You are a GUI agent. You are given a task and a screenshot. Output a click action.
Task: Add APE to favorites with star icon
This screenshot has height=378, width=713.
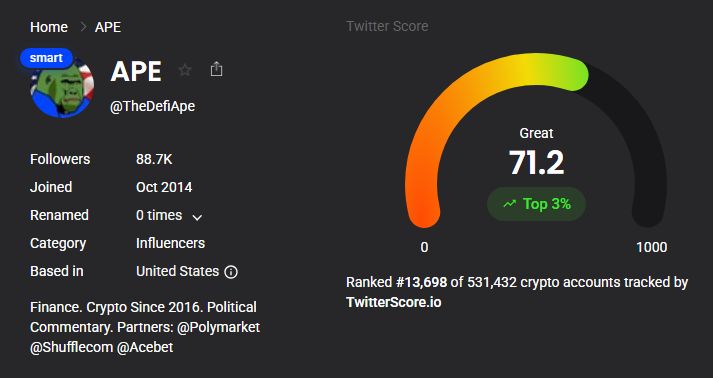[x=185, y=70]
